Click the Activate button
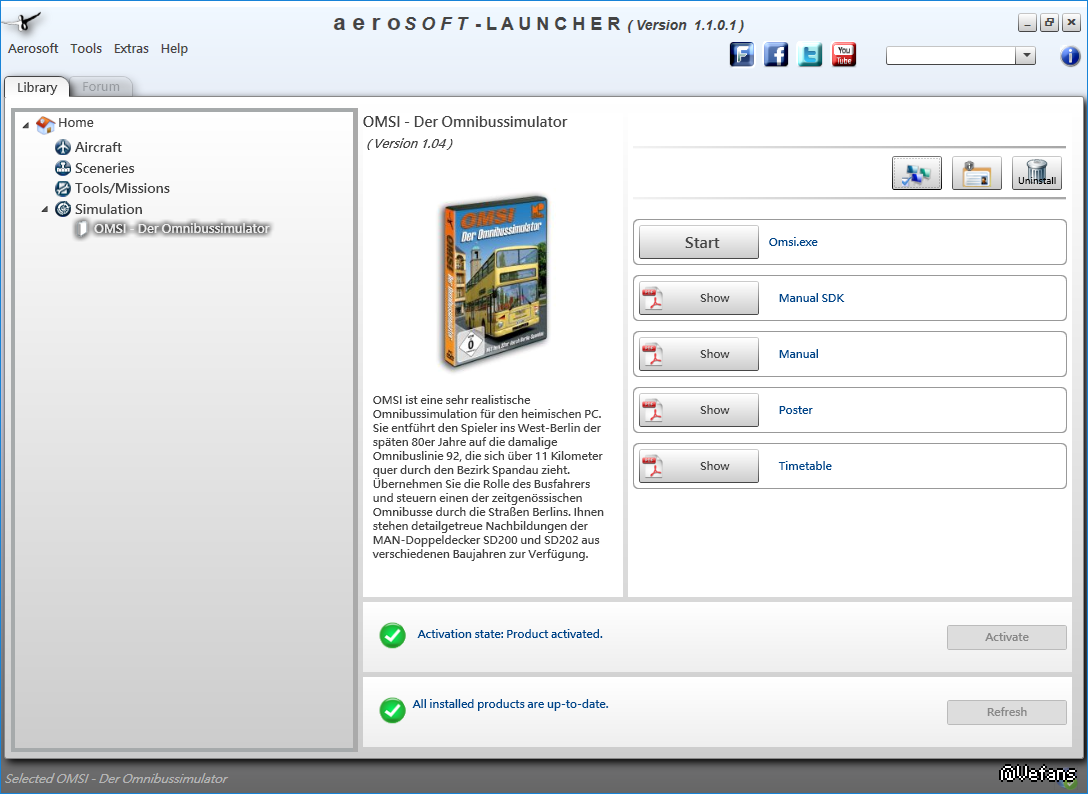 1007,637
